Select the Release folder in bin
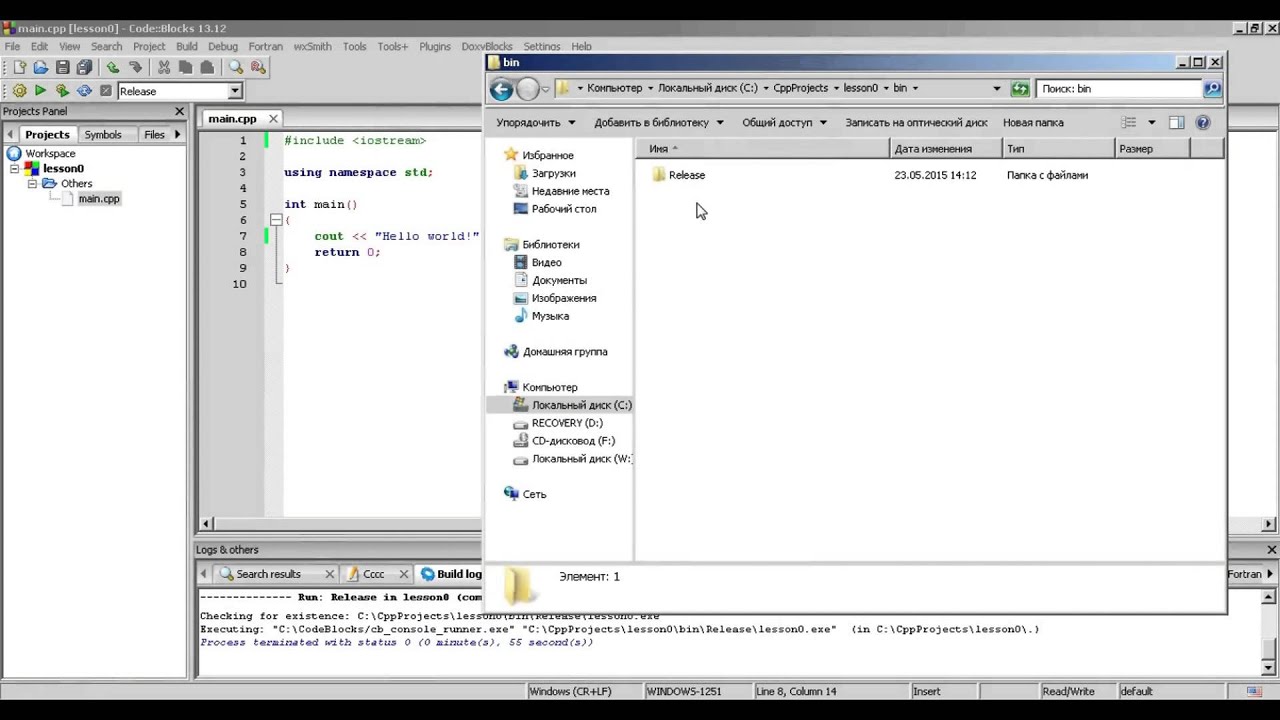The height and width of the screenshot is (720, 1280). pyautogui.click(x=686, y=175)
